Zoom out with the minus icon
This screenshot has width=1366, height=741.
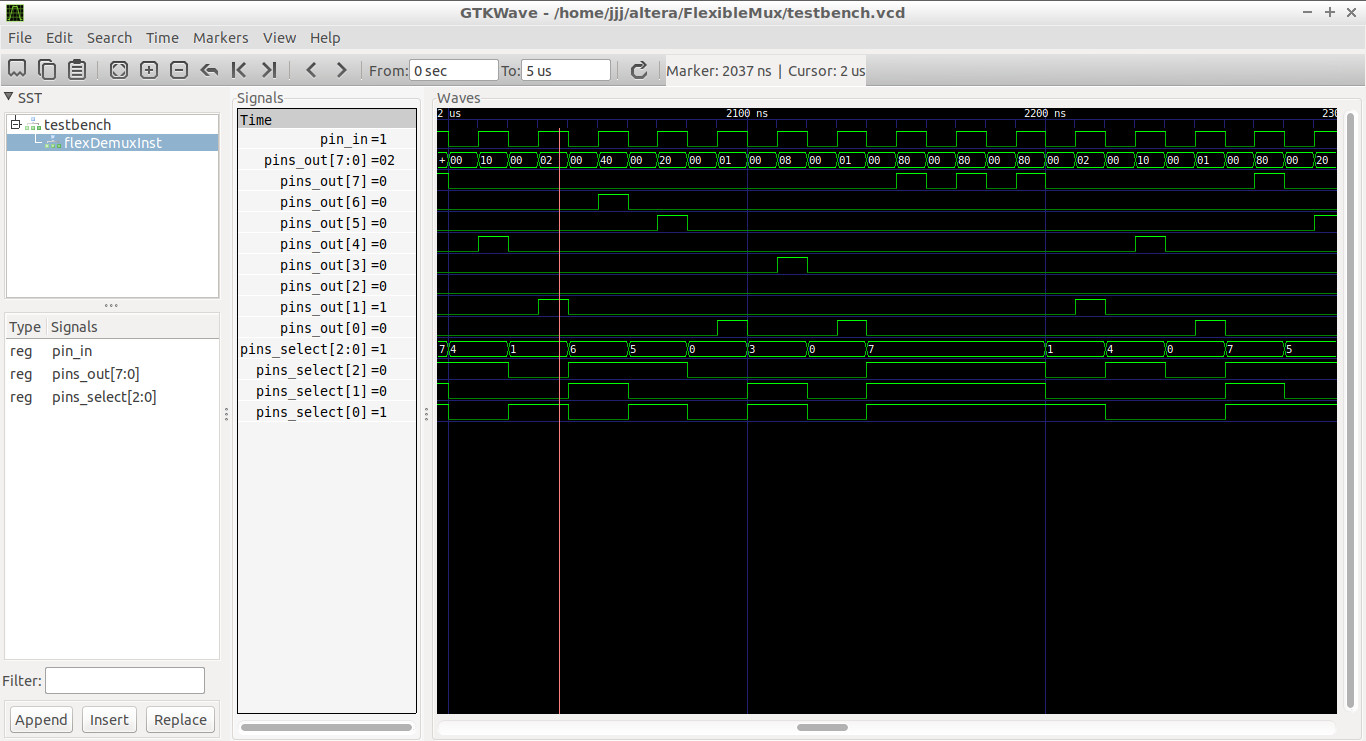point(179,70)
